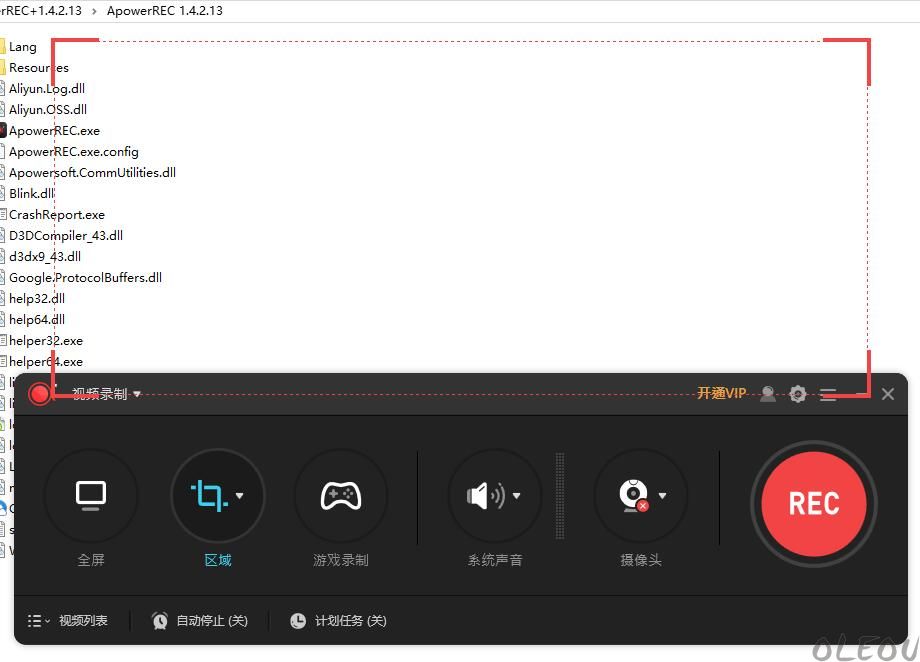This screenshot has height=662, width=920.
Task: Select the file help64.dll
Action: (36, 320)
